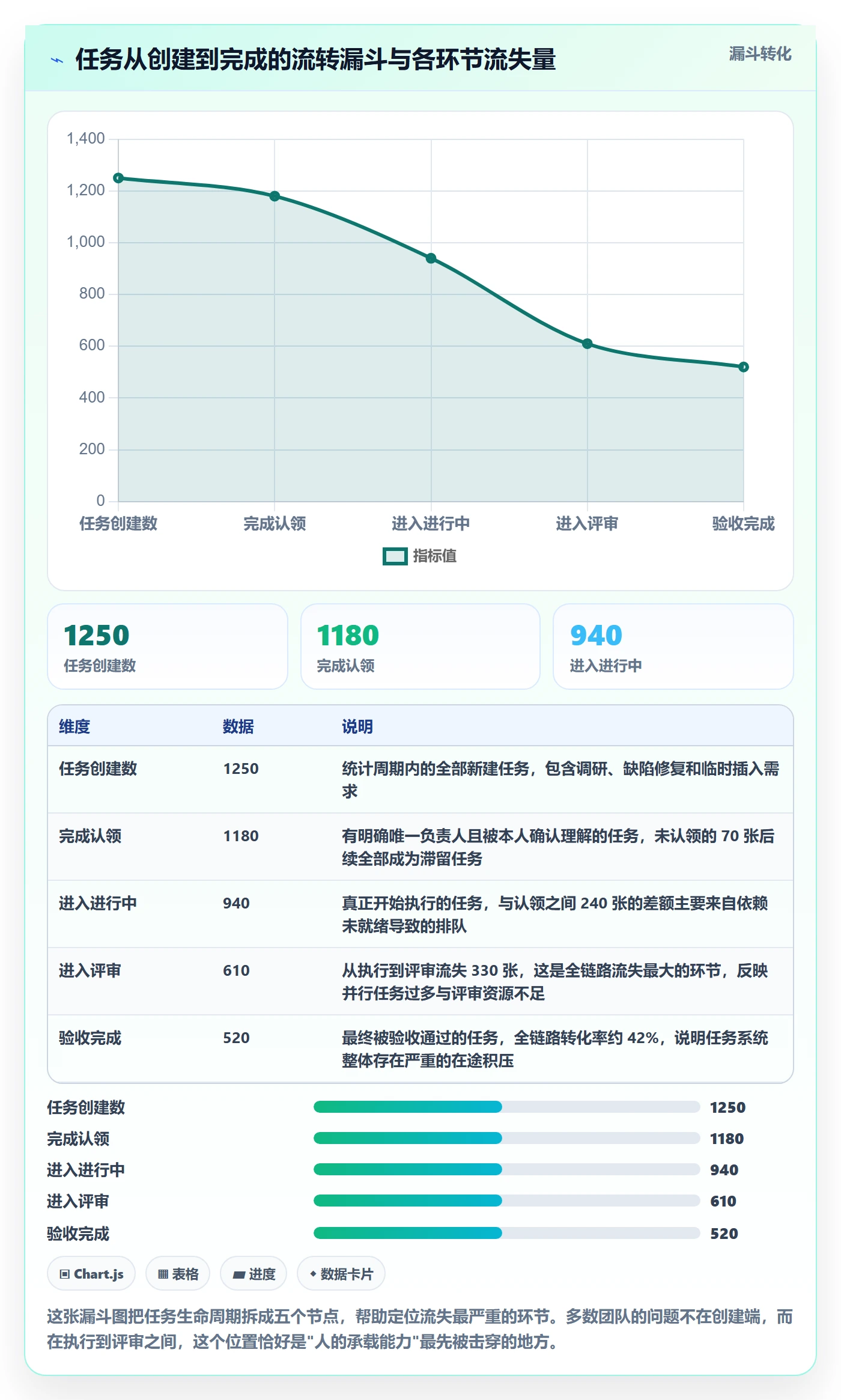Screen dimensions: 841x1400
Task: Click the 维度 column header
Action: 74,726
